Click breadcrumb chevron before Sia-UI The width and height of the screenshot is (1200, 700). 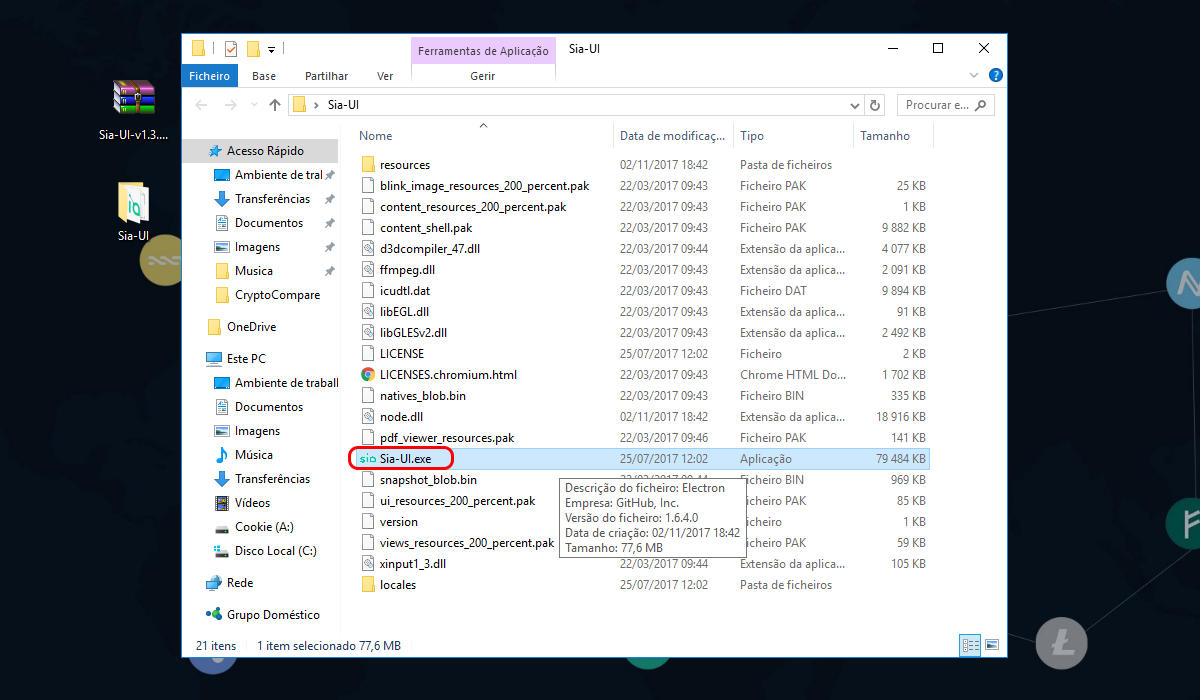pyautogui.click(x=316, y=105)
